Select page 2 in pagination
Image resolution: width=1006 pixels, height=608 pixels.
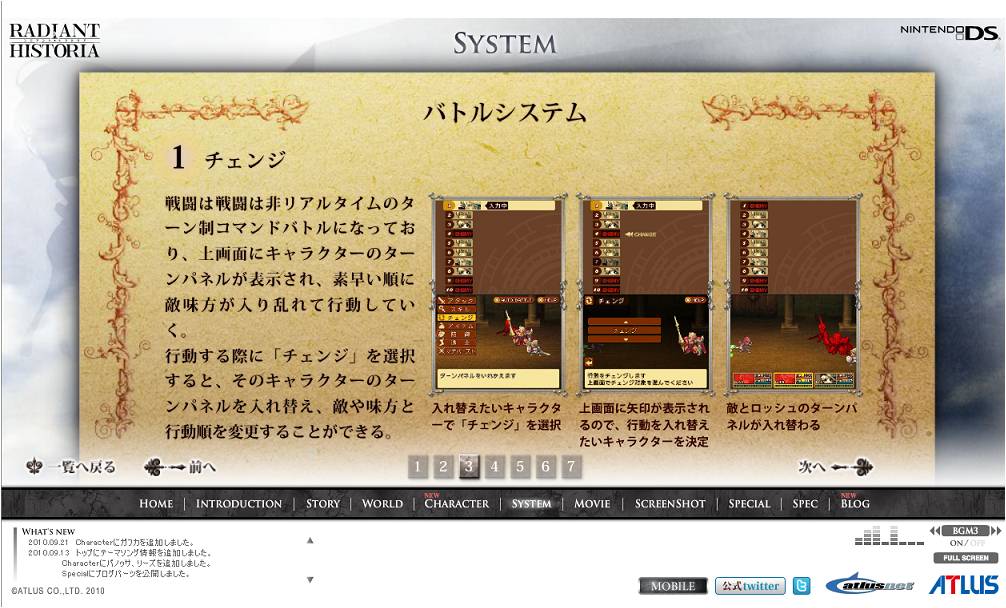point(443,466)
